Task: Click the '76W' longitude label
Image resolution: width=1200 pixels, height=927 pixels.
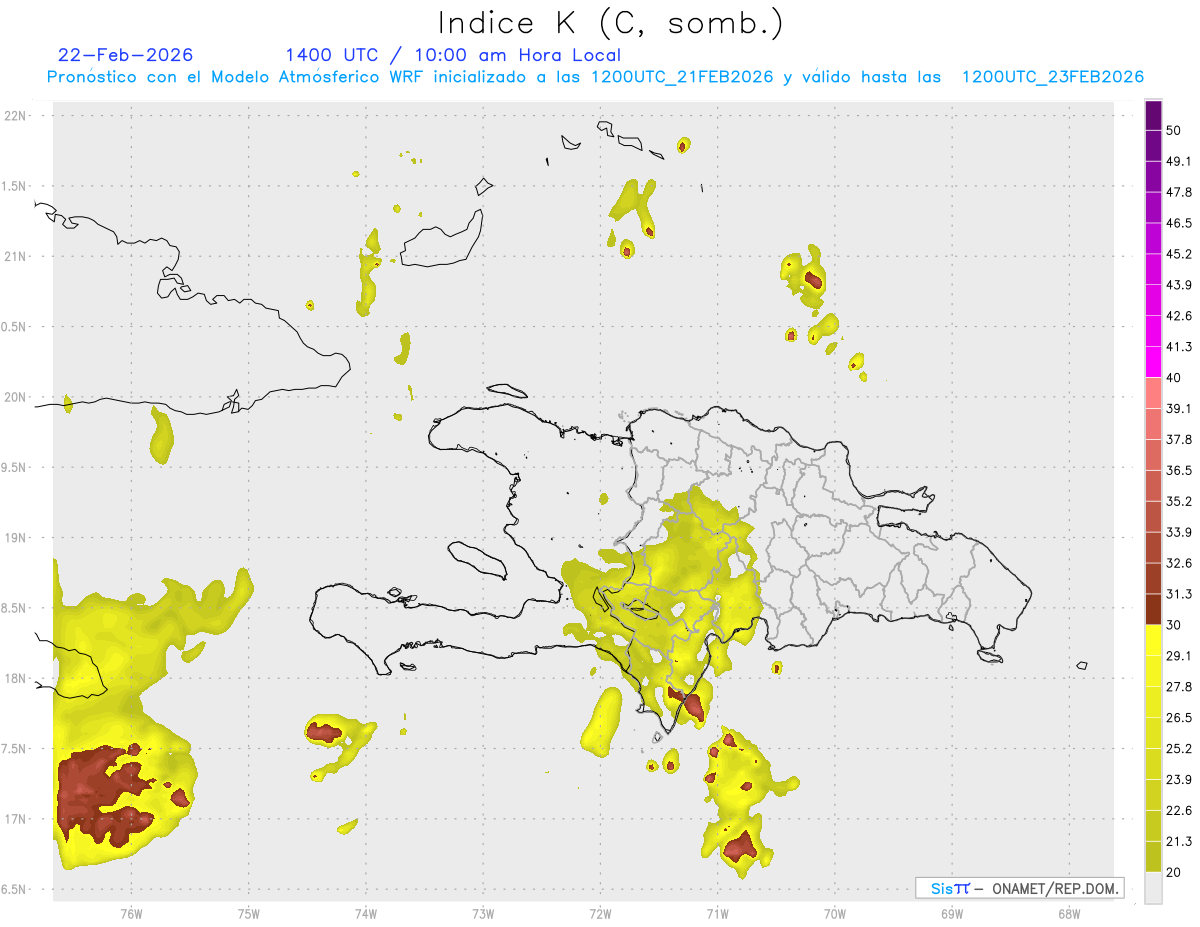Action: coord(131,914)
